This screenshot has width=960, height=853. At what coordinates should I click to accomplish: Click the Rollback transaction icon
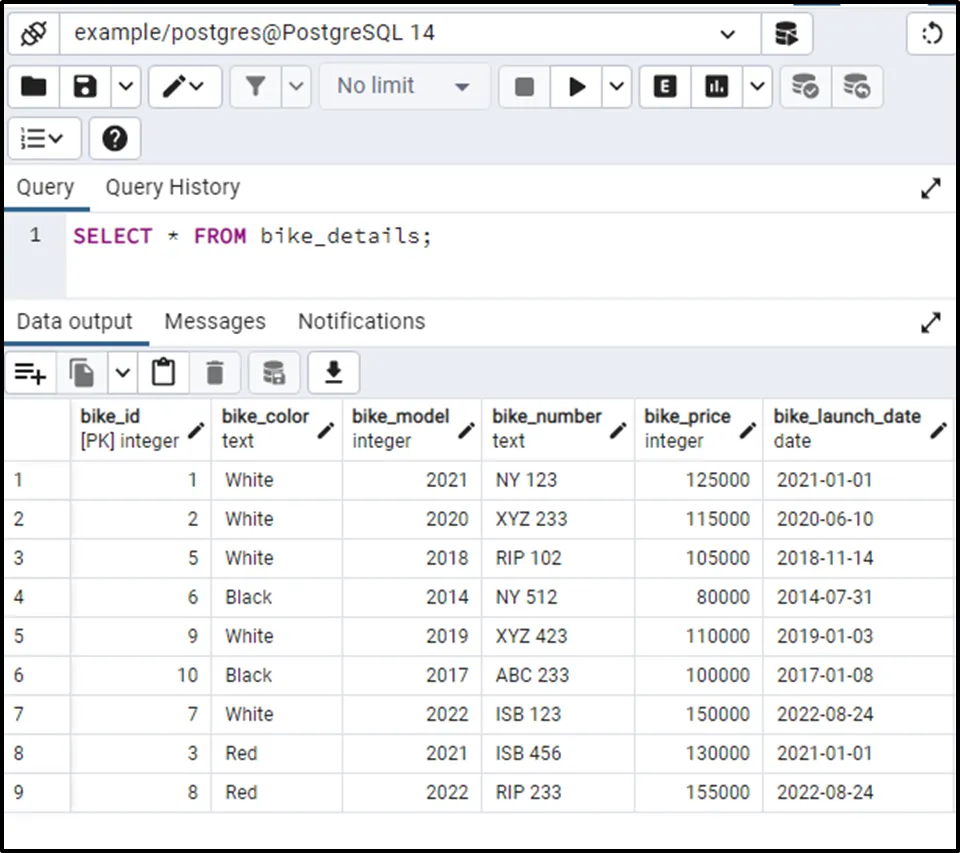(856, 87)
